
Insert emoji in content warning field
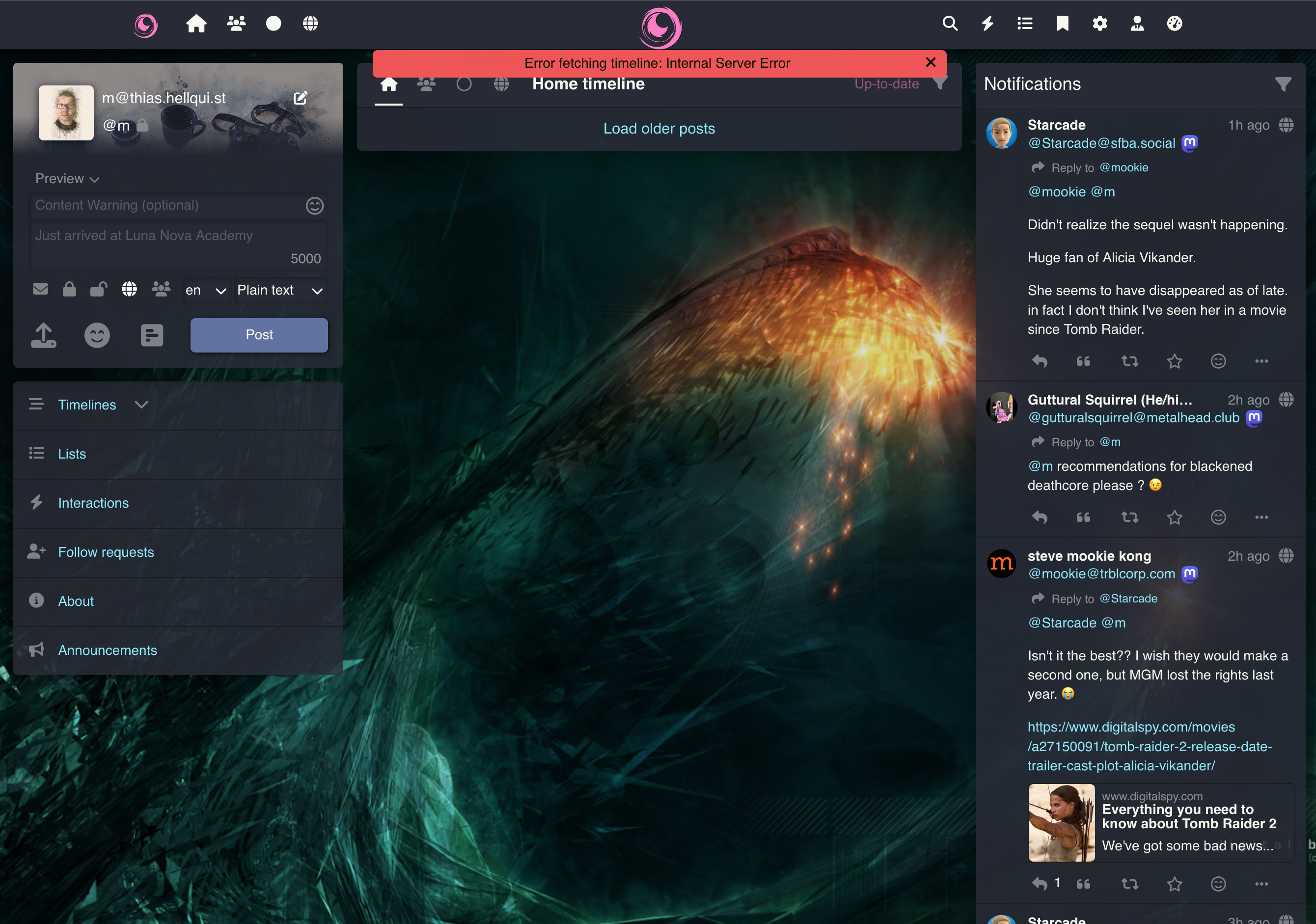point(315,206)
